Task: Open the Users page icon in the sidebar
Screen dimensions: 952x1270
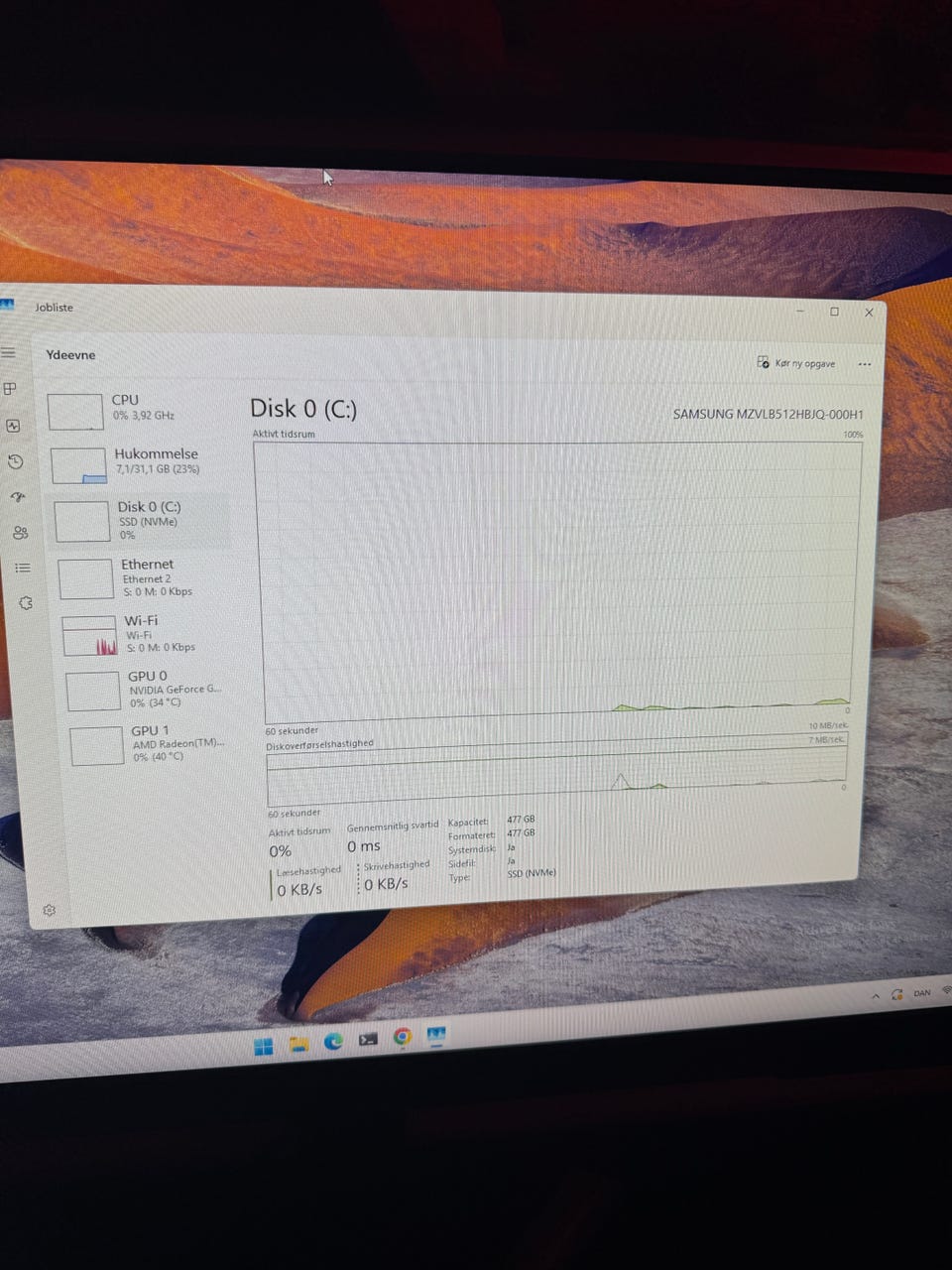Action: 20,533
